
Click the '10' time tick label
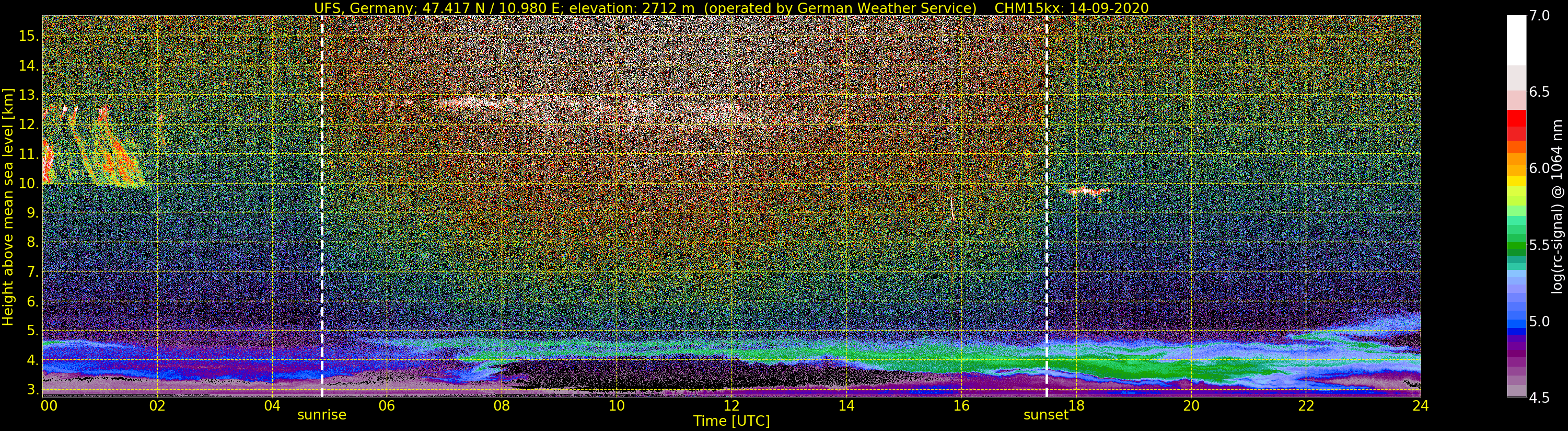(617, 406)
